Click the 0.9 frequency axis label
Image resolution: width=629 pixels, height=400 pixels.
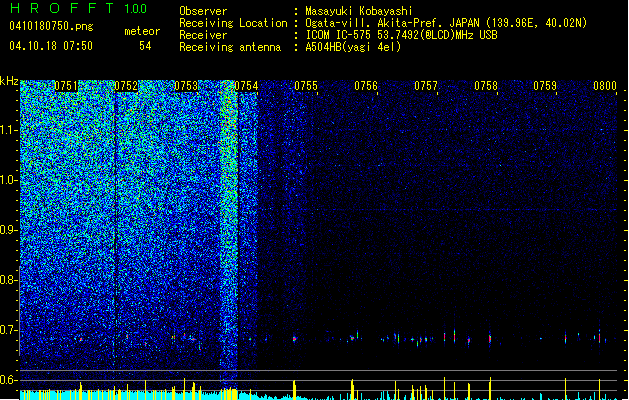point(9,230)
